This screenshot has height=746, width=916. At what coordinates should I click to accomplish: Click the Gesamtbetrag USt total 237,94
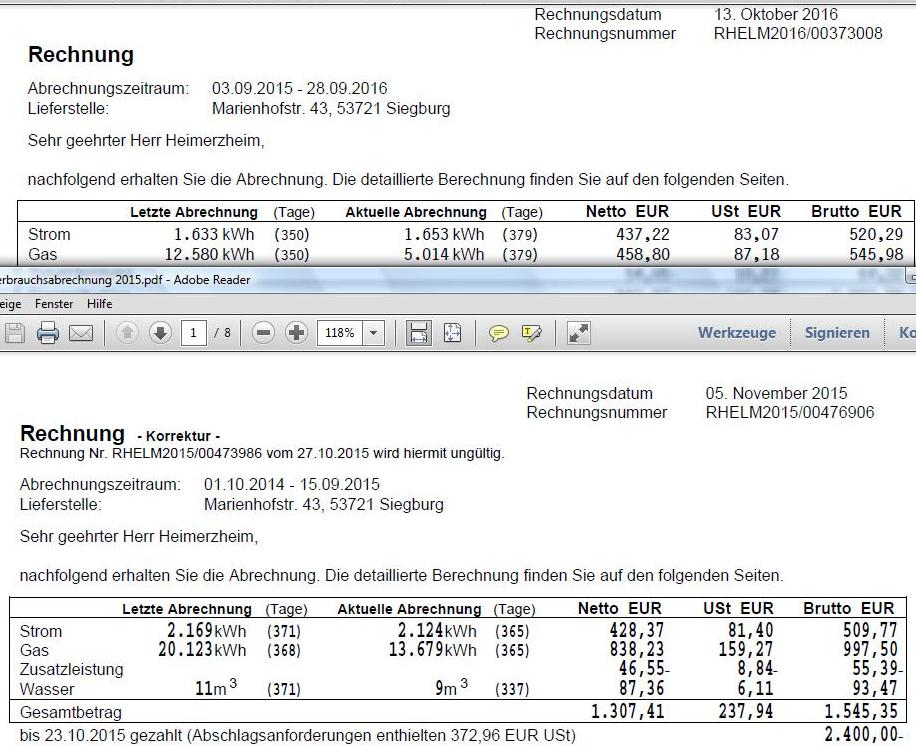click(x=745, y=712)
